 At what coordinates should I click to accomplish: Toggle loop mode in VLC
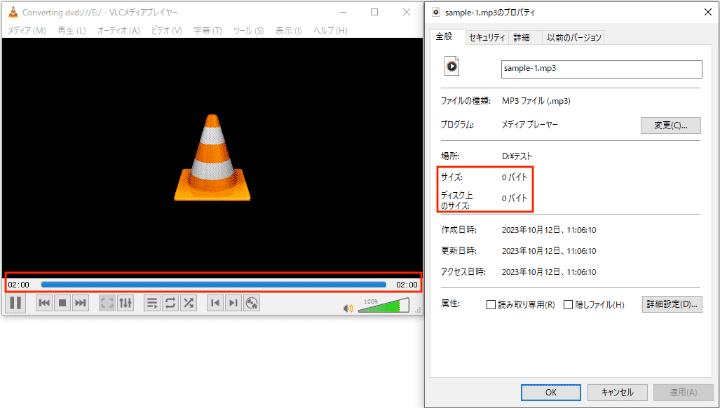[170, 303]
